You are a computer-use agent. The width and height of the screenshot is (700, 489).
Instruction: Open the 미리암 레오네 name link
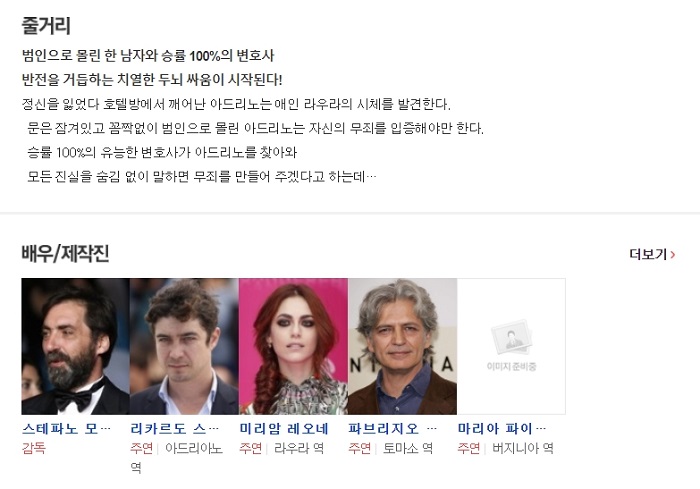pyautogui.click(x=284, y=429)
